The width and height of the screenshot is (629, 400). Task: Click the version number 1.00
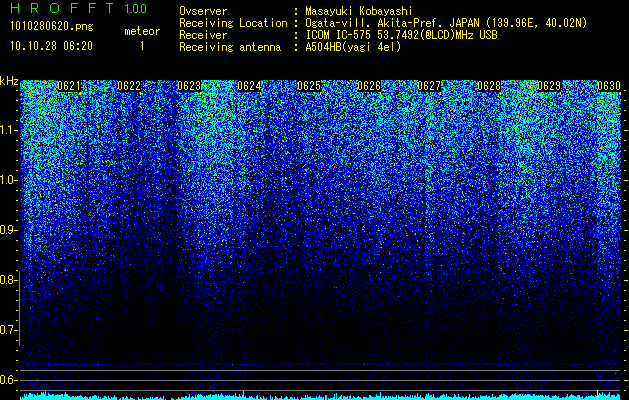(136, 8)
